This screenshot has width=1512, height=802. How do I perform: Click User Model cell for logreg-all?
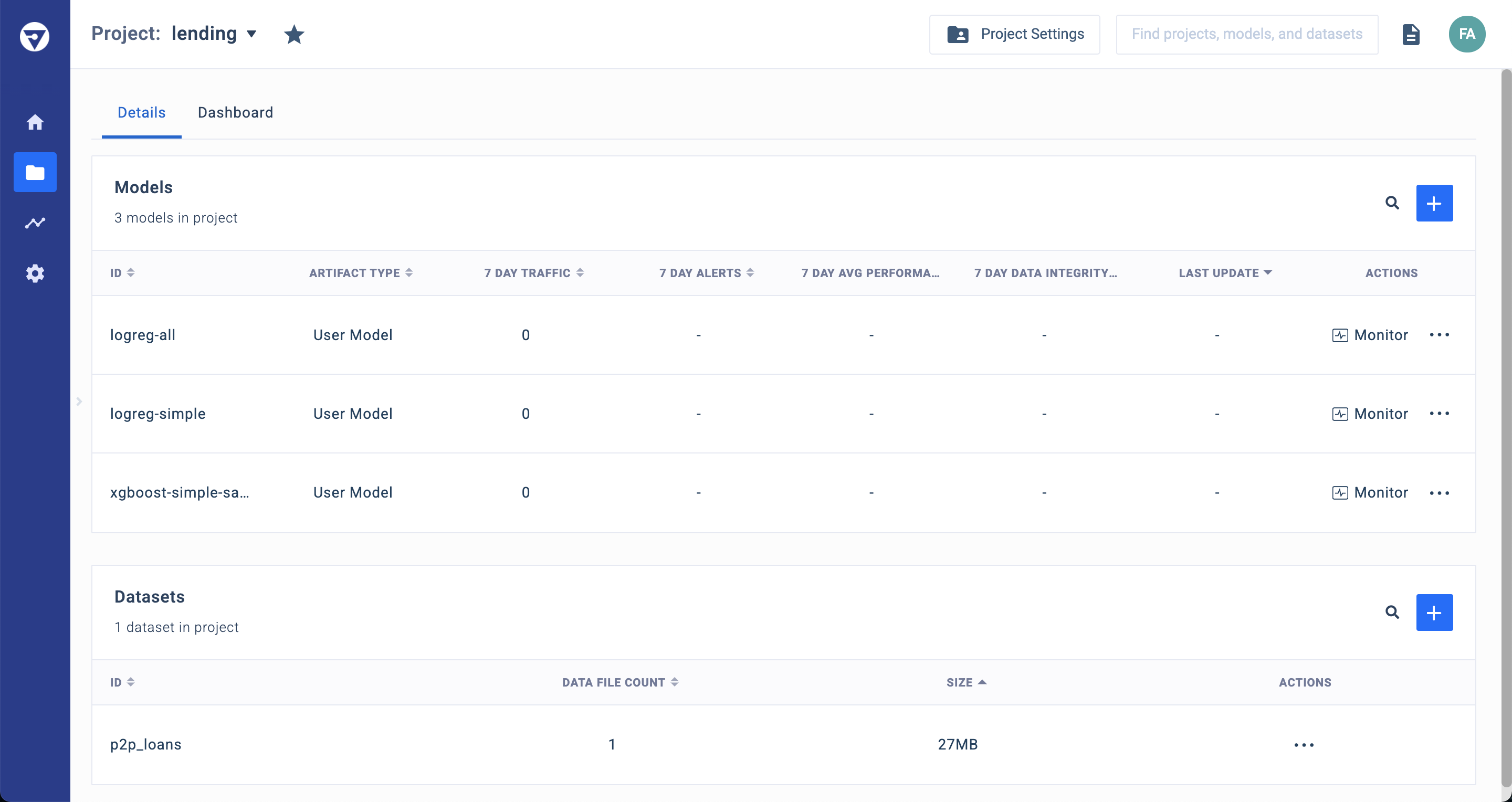pos(353,335)
